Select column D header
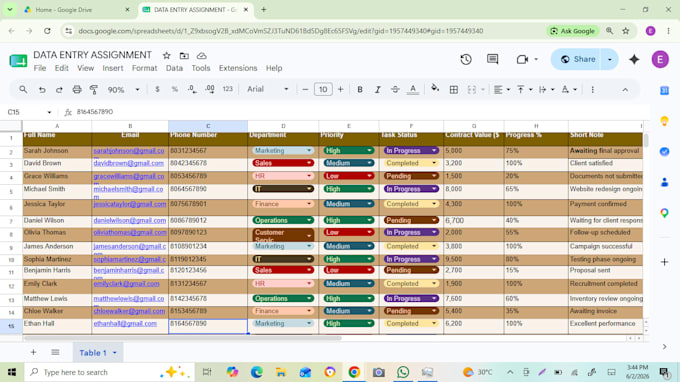This screenshot has width=680, height=382. [283, 126]
